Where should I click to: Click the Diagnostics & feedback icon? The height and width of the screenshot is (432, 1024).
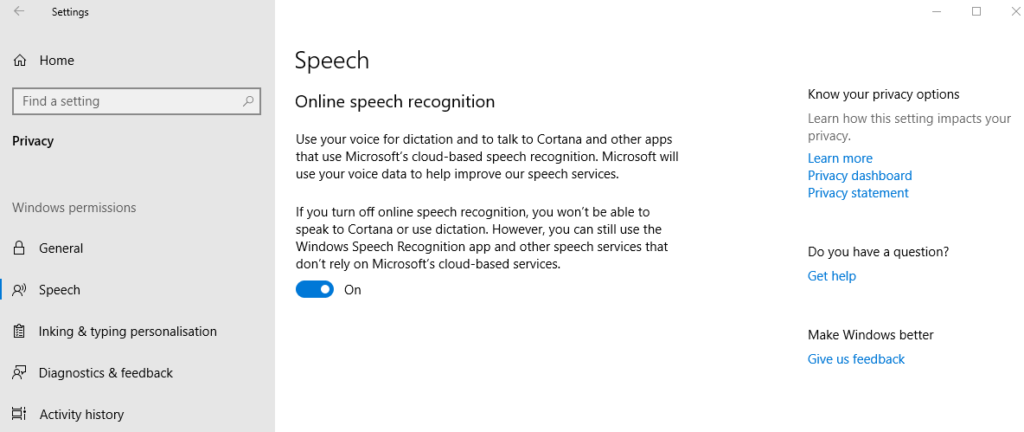pos(20,373)
